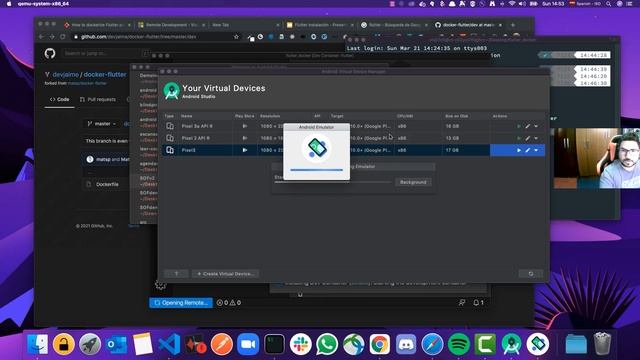The height and width of the screenshot is (360, 640).
Task: Open the Pull requests tab on GitHub
Action: click(98, 99)
